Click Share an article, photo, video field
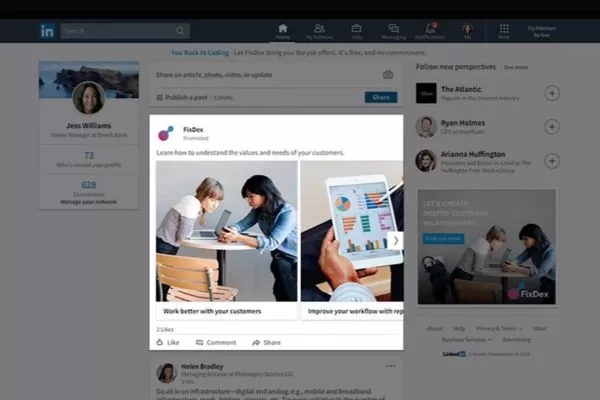This screenshot has height=400, width=600. point(214,75)
